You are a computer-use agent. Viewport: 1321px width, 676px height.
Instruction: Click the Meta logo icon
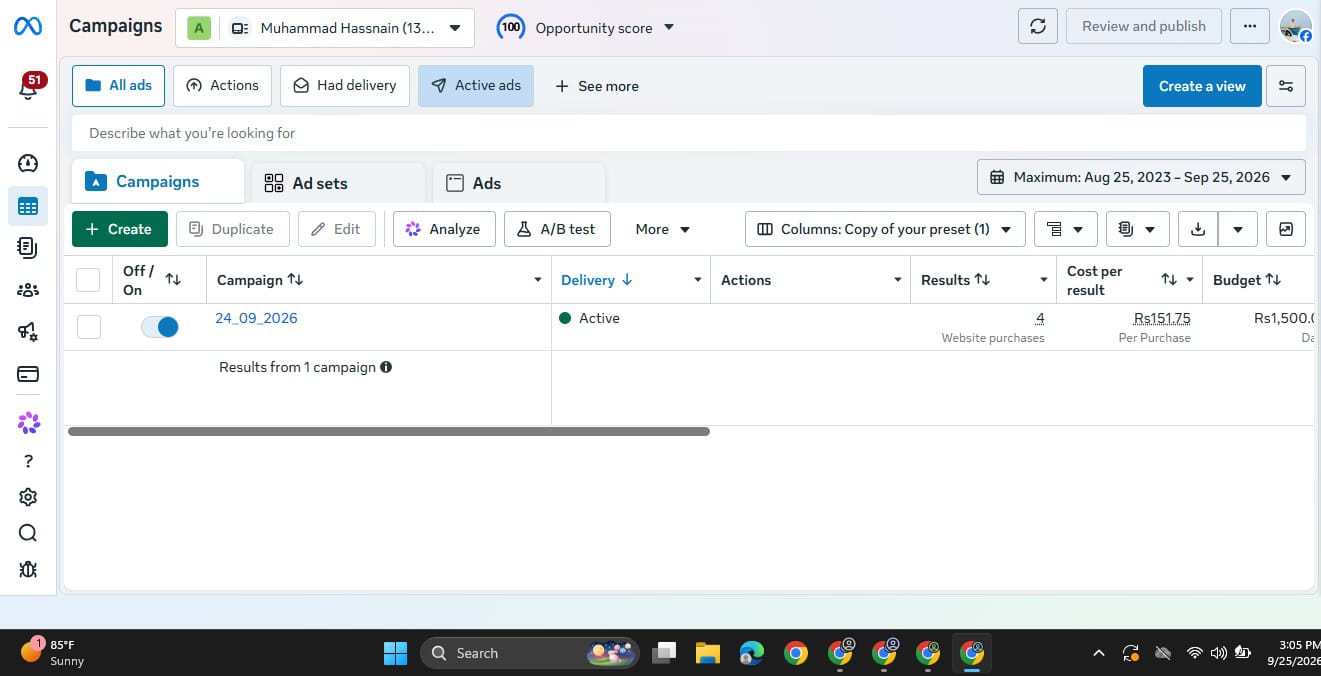(x=28, y=27)
